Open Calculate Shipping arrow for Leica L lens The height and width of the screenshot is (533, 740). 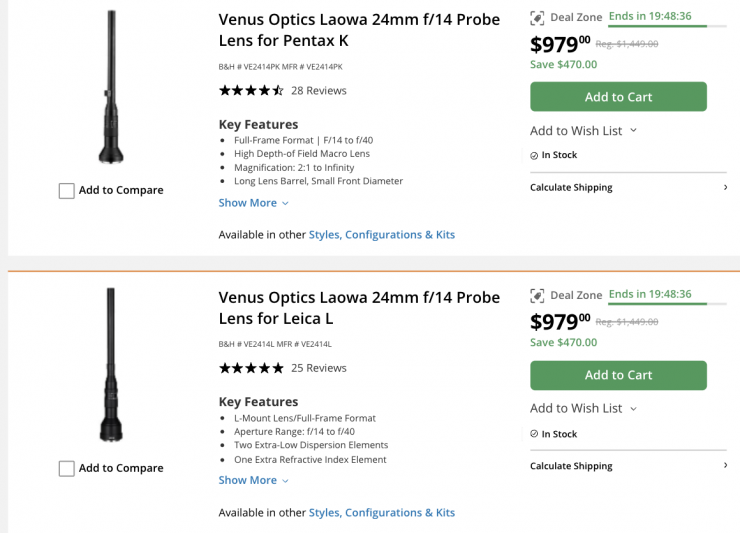coord(725,466)
